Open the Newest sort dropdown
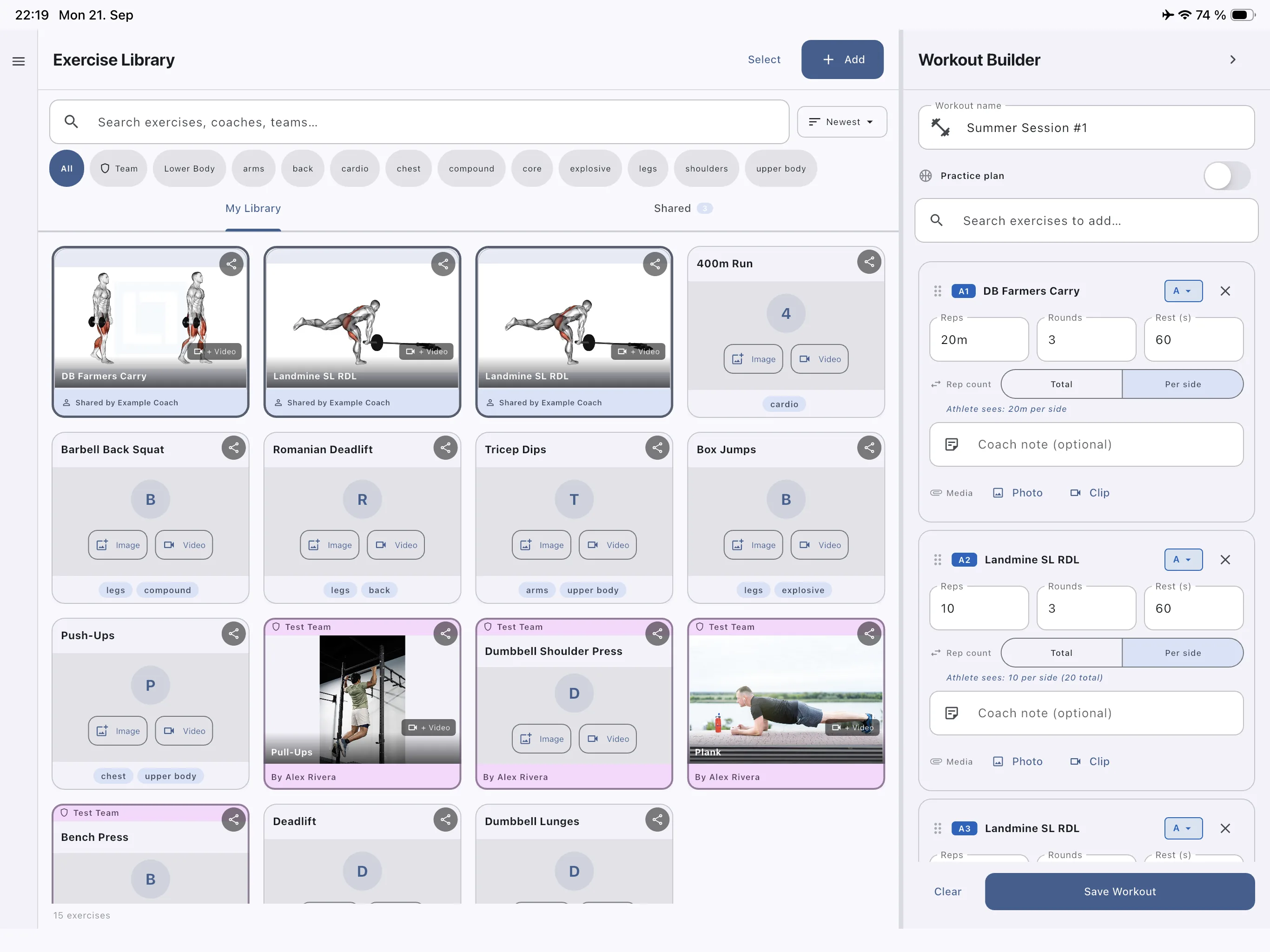The image size is (1270, 952). tap(842, 122)
